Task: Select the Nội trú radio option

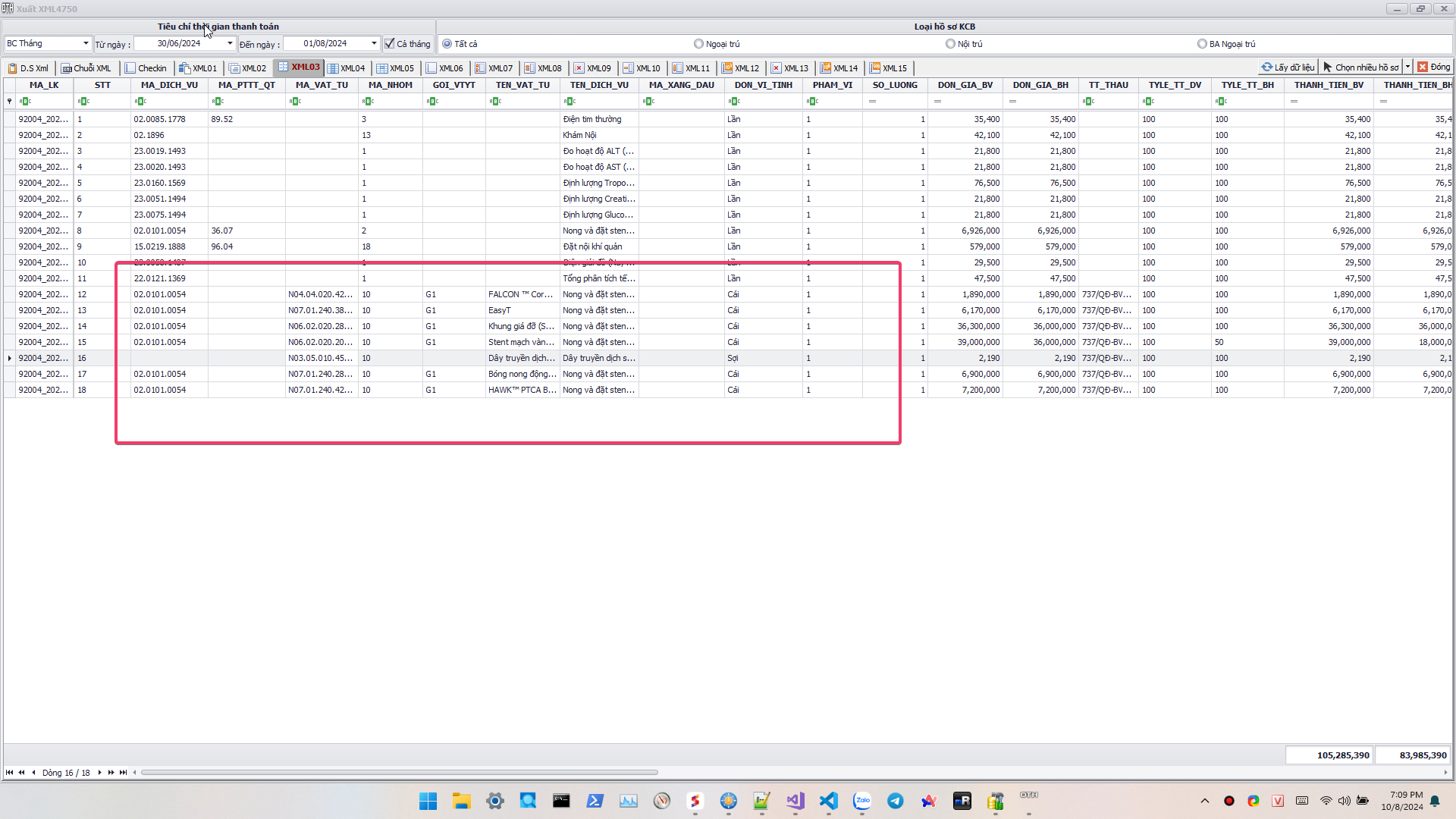Action: 950,44
